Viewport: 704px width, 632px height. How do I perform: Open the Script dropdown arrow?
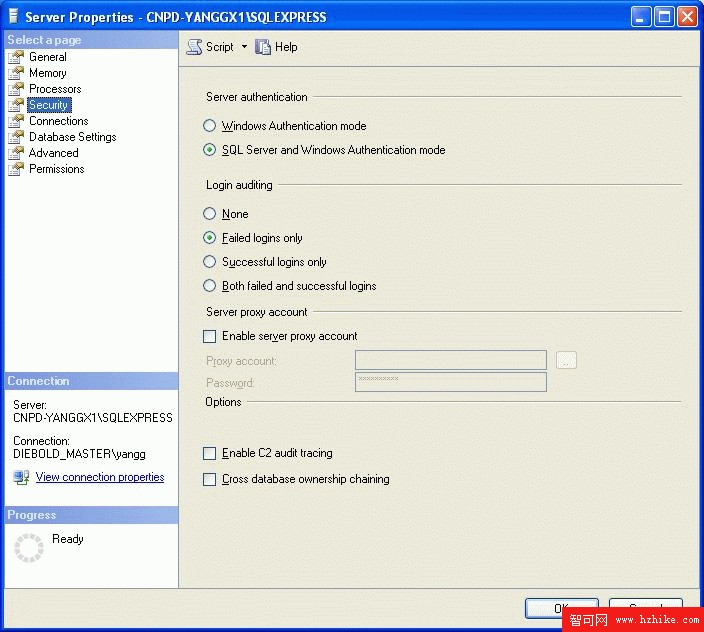(244, 46)
